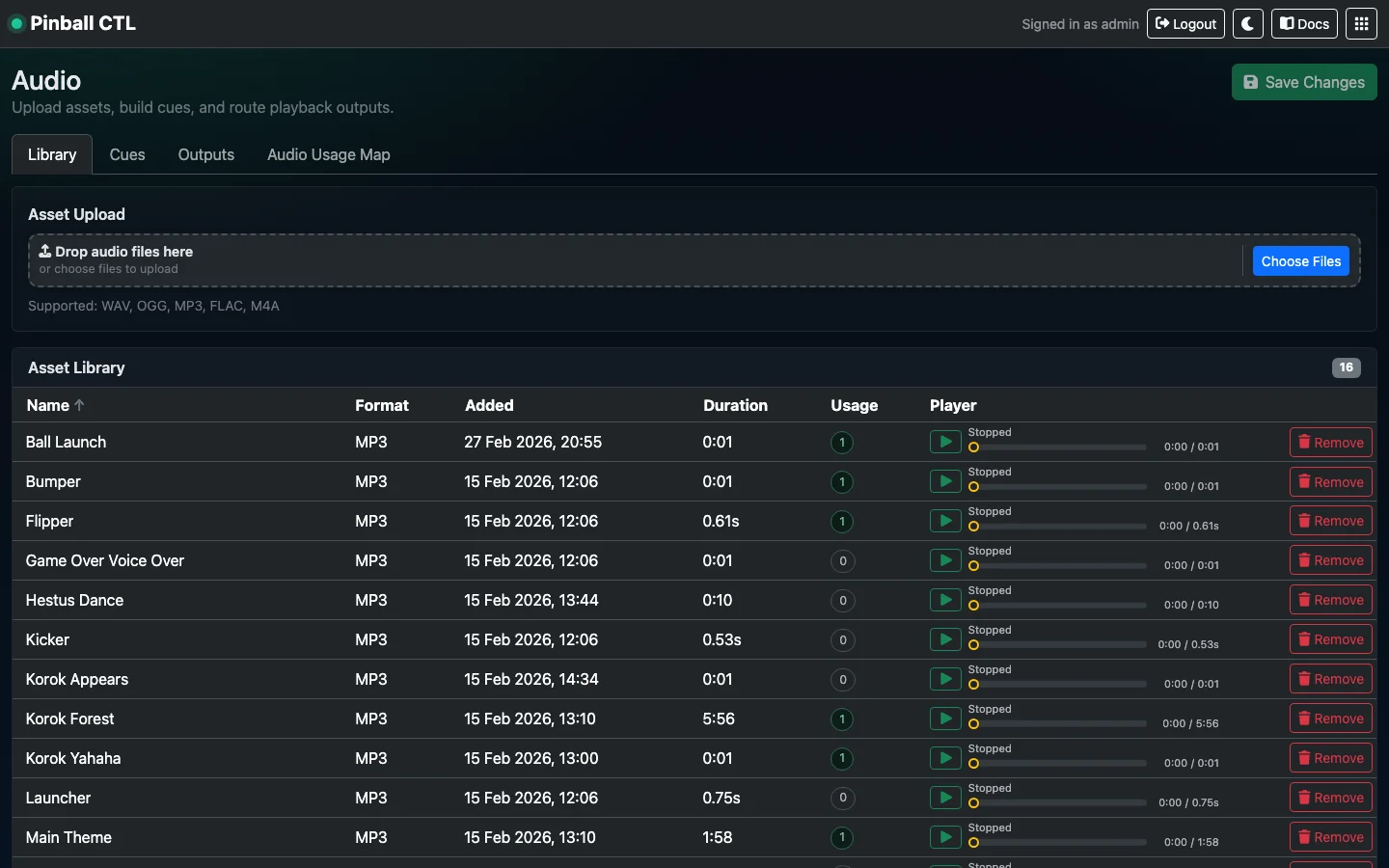Remove the Kicker audio asset
This screenshot has height=868, width=1389.
coord(1330,640)
